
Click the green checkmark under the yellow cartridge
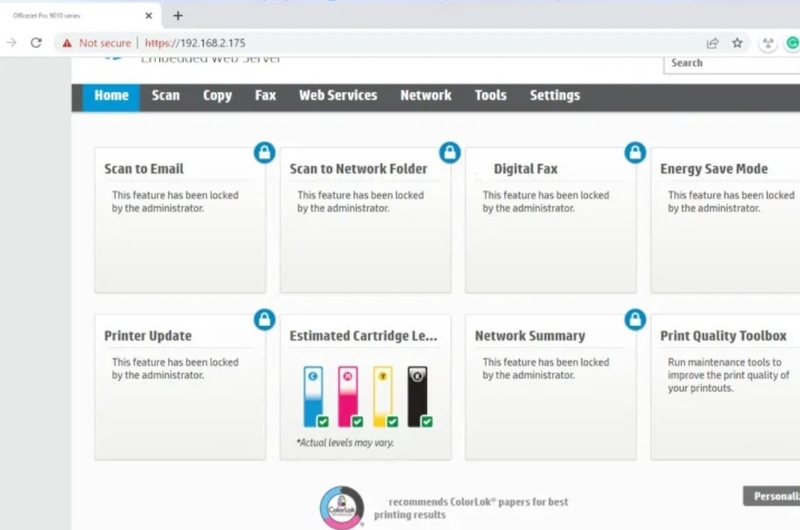392,422
